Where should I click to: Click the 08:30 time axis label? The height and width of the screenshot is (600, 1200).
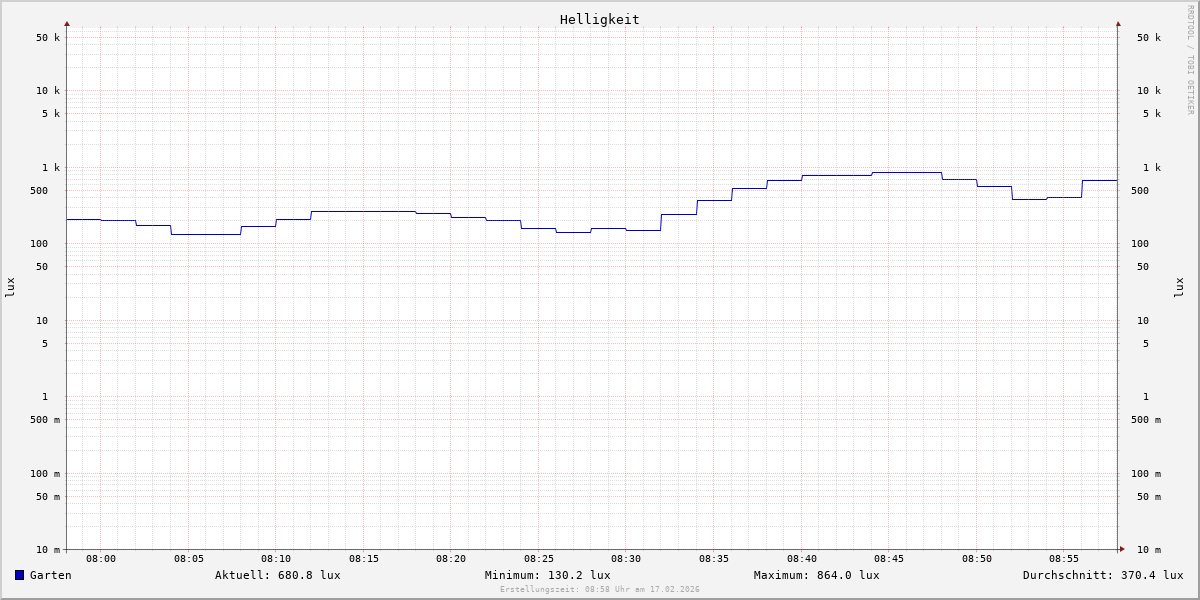[x=626, y=559]
